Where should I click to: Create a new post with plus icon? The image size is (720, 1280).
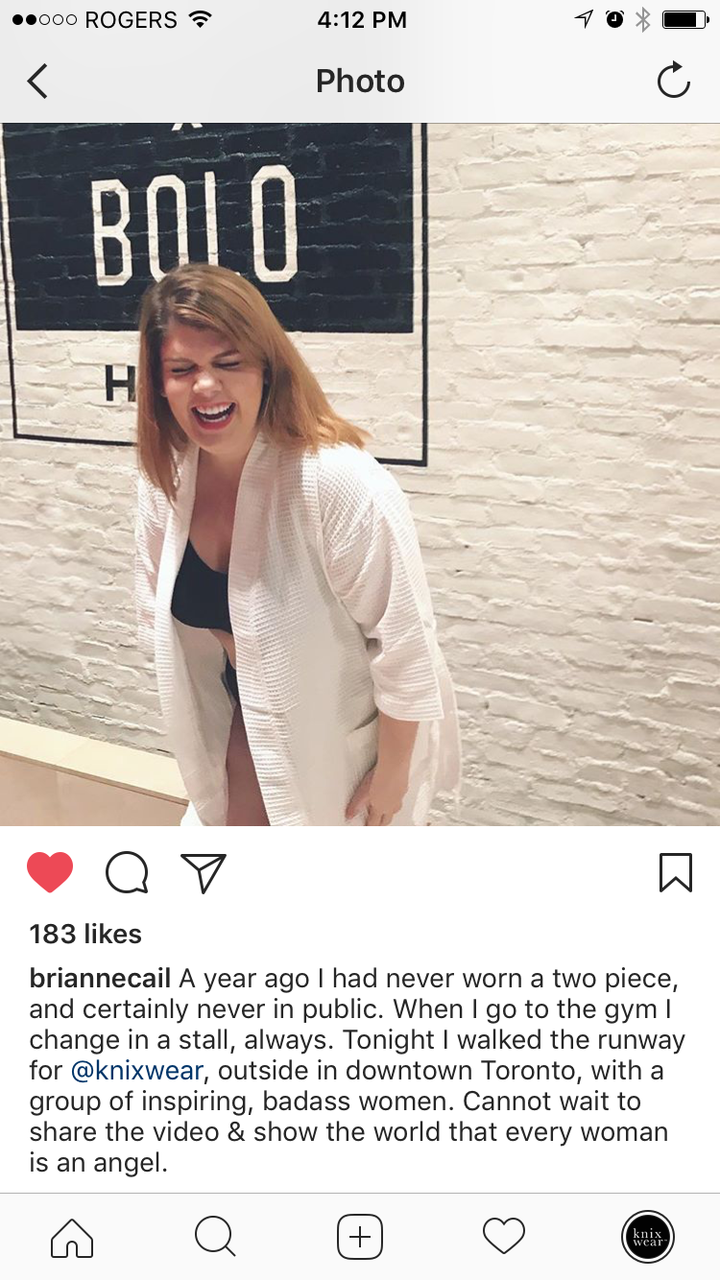tap(360, 1237)
